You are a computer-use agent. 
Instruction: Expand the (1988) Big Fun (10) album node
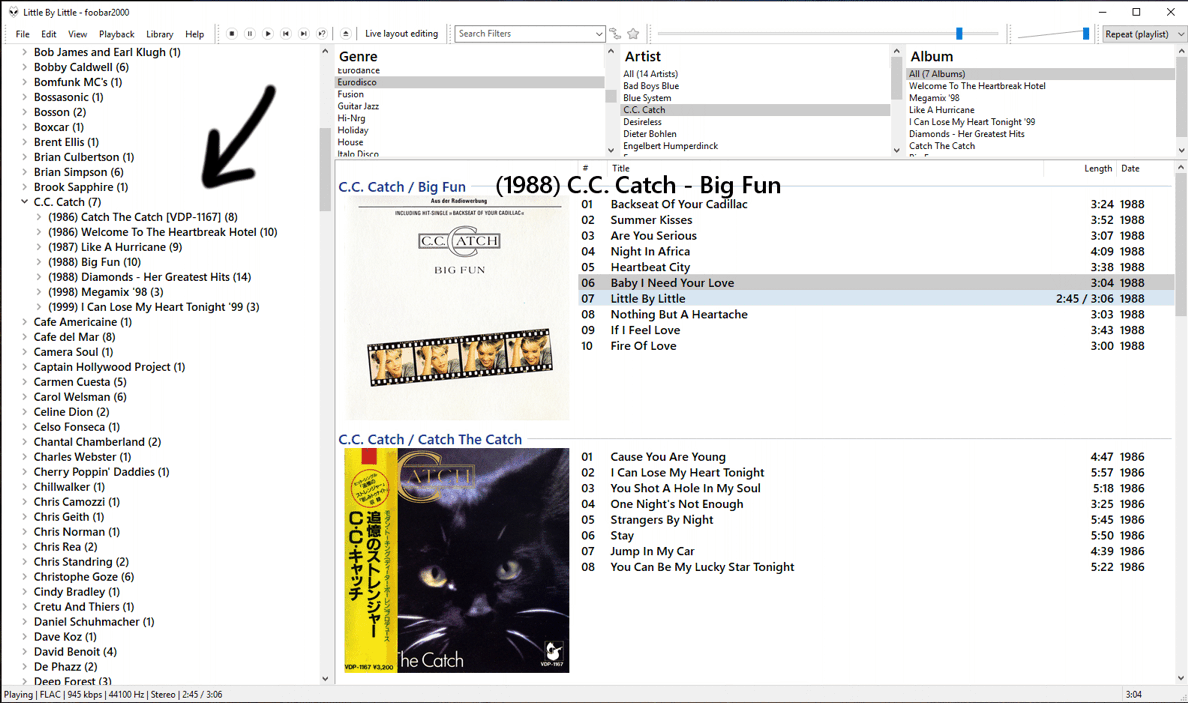pos(39,262)
